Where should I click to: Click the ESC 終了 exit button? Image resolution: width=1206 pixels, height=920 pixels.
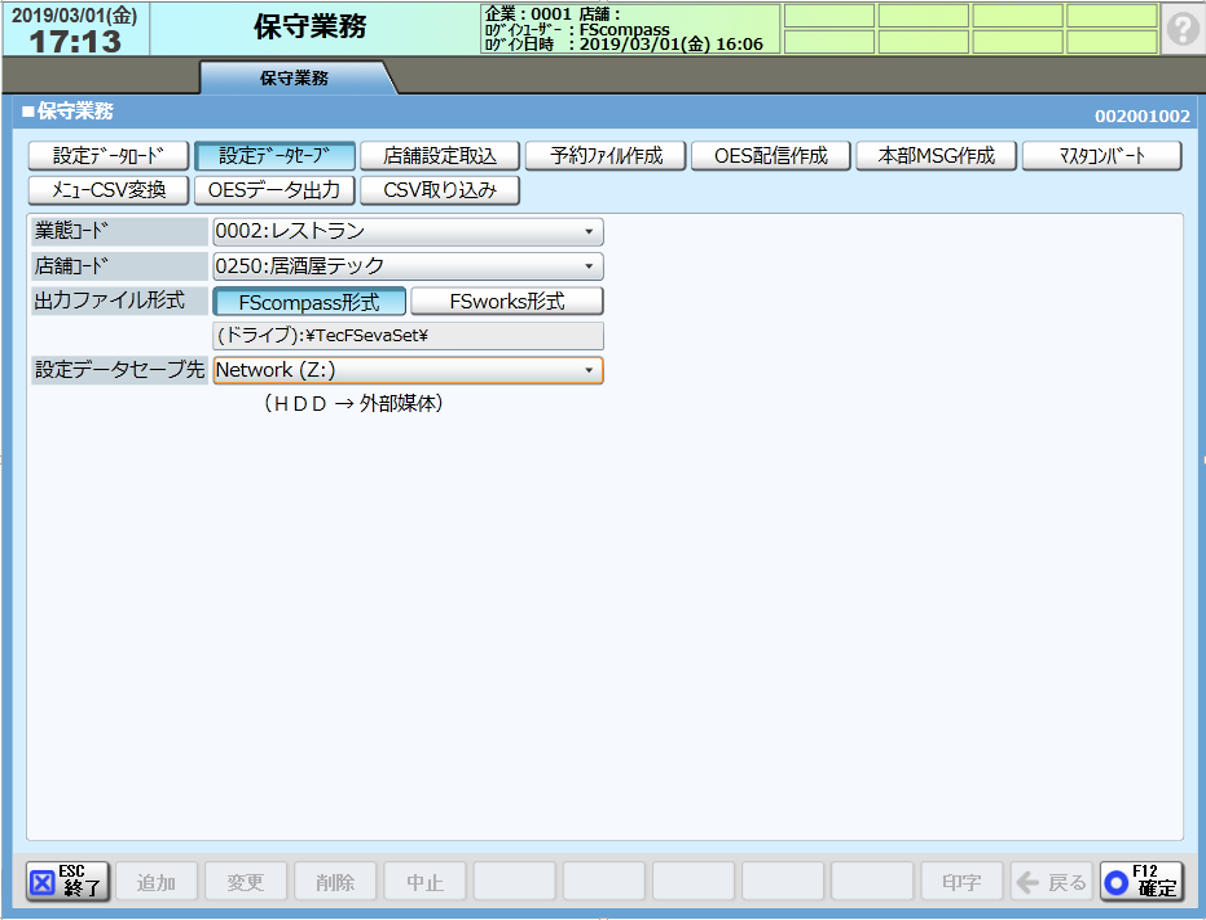click(x=68, y=882)
